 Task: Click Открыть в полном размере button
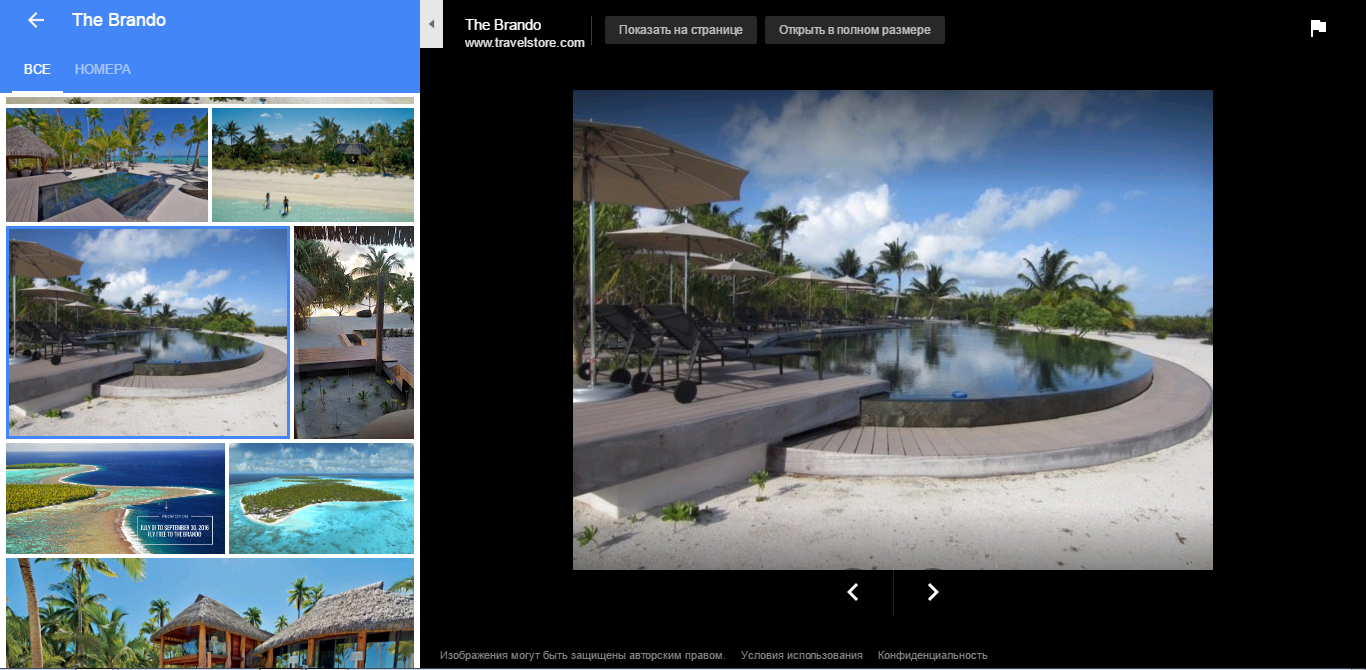pyautogui.click(x=855, y=30)
